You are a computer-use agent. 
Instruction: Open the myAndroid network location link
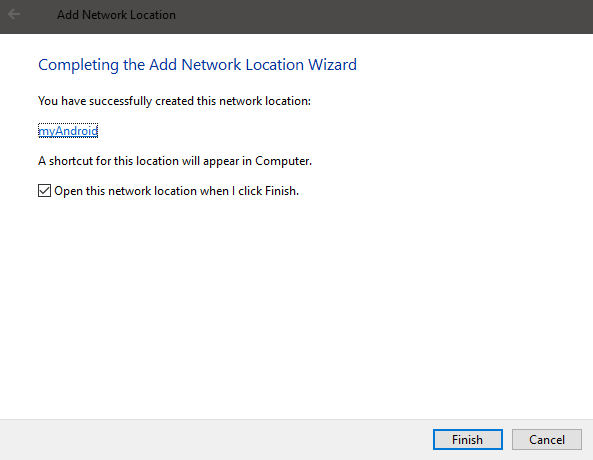point(68,131)
